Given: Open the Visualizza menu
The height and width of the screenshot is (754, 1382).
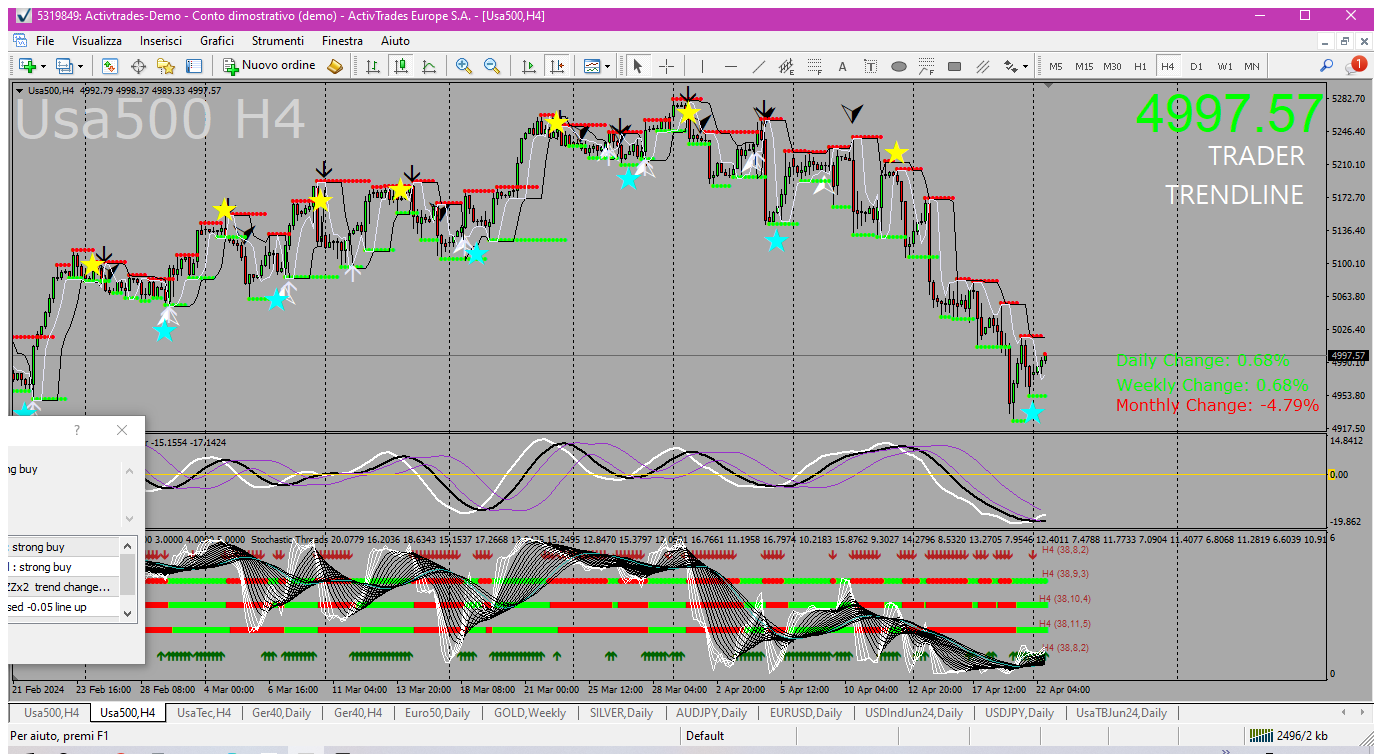Looking at the screenshot, I should click(x=97, y=41).
